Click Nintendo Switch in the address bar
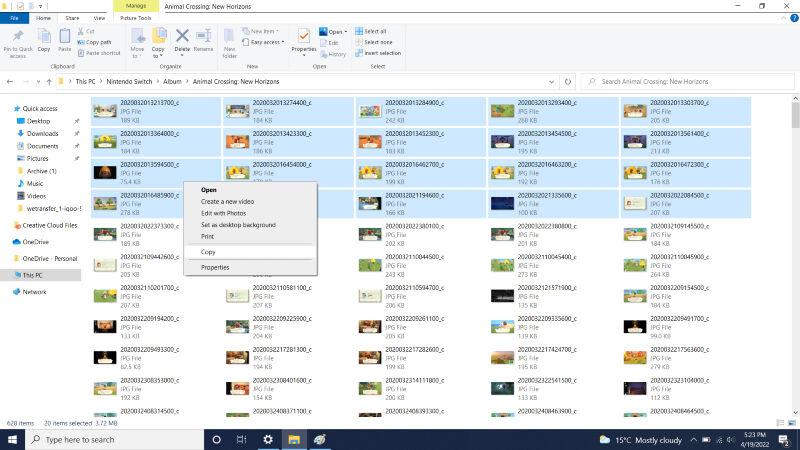800x450 pixels. (129, 82)
